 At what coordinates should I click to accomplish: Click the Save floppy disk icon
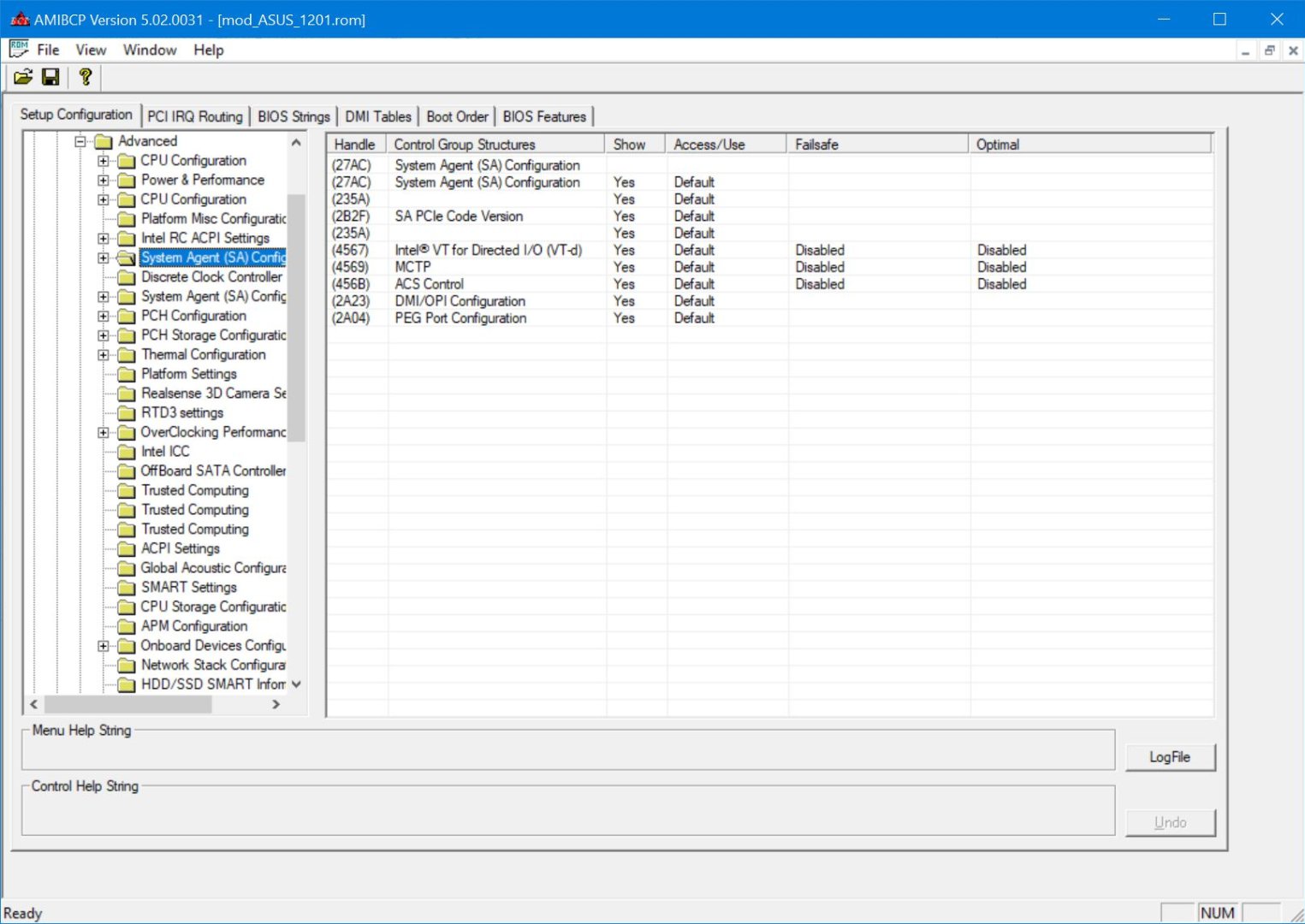pos(50,77)
